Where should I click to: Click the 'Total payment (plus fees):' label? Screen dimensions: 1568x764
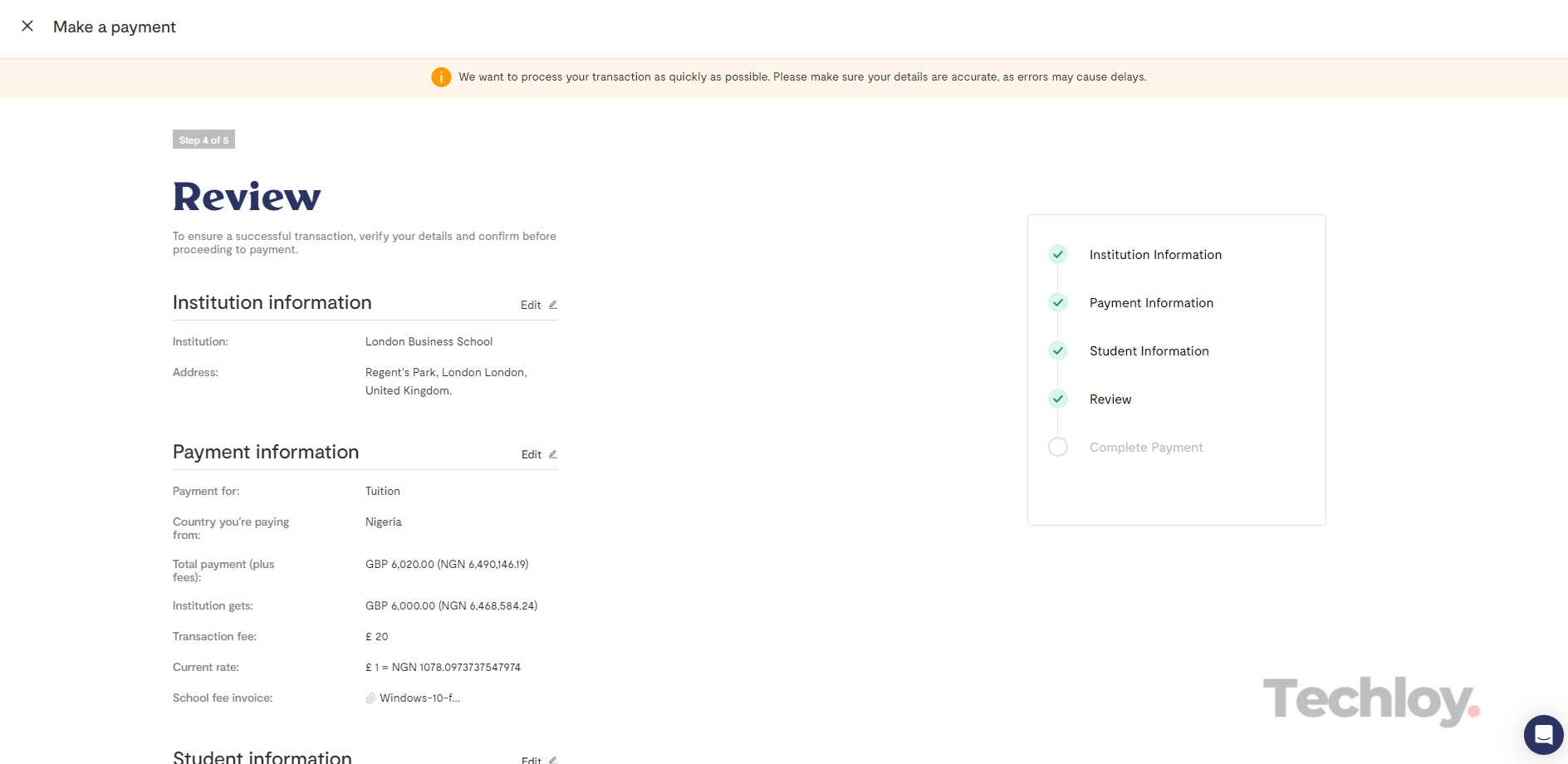click(223, 571)
